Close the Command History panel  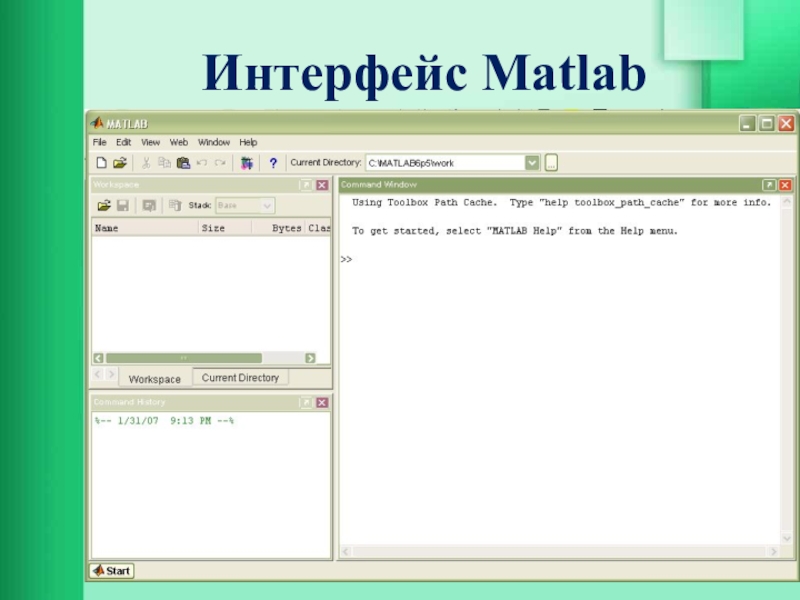click(322, 403)
